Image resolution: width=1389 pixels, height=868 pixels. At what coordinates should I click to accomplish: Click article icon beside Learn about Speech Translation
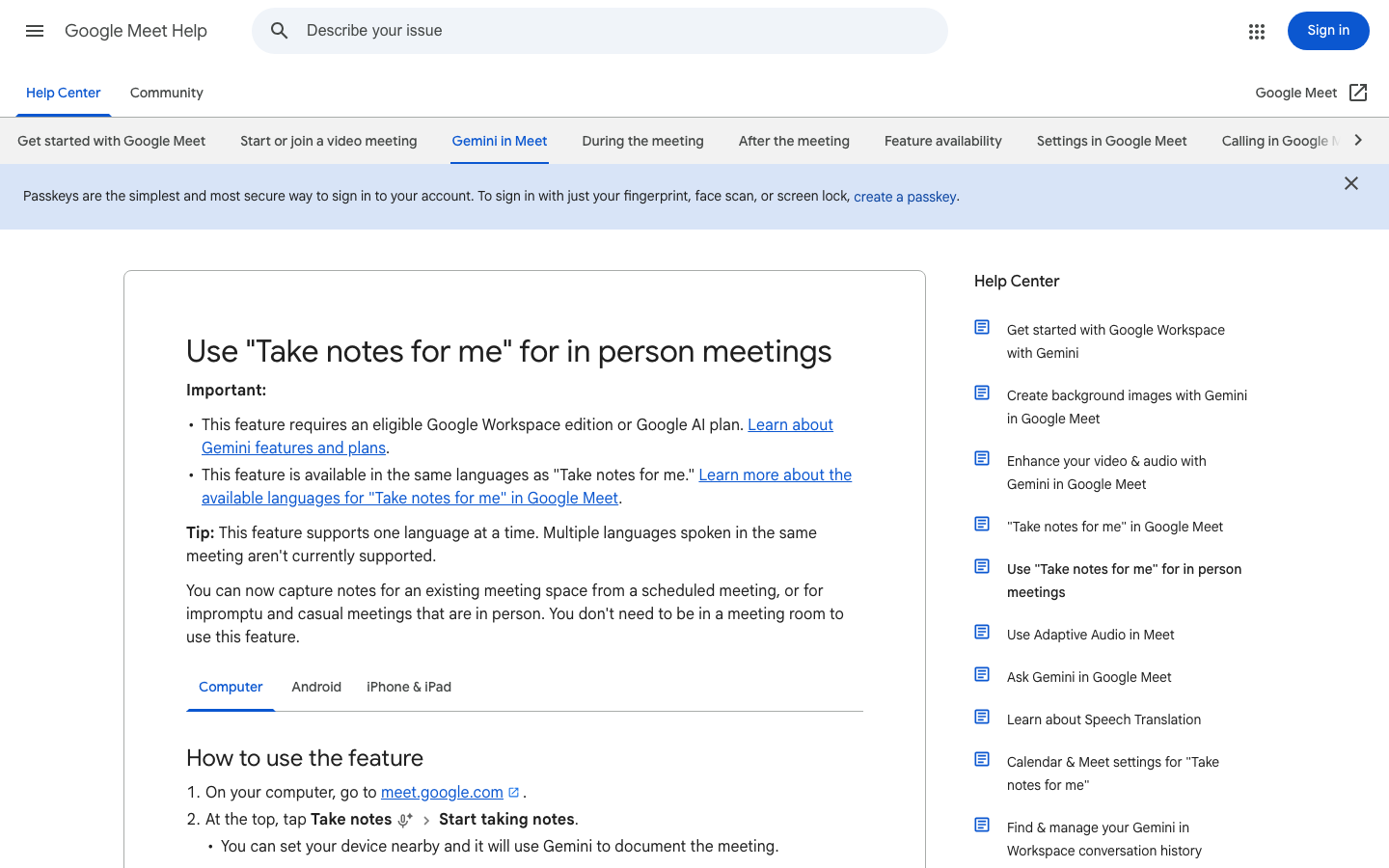click(982, 718)
